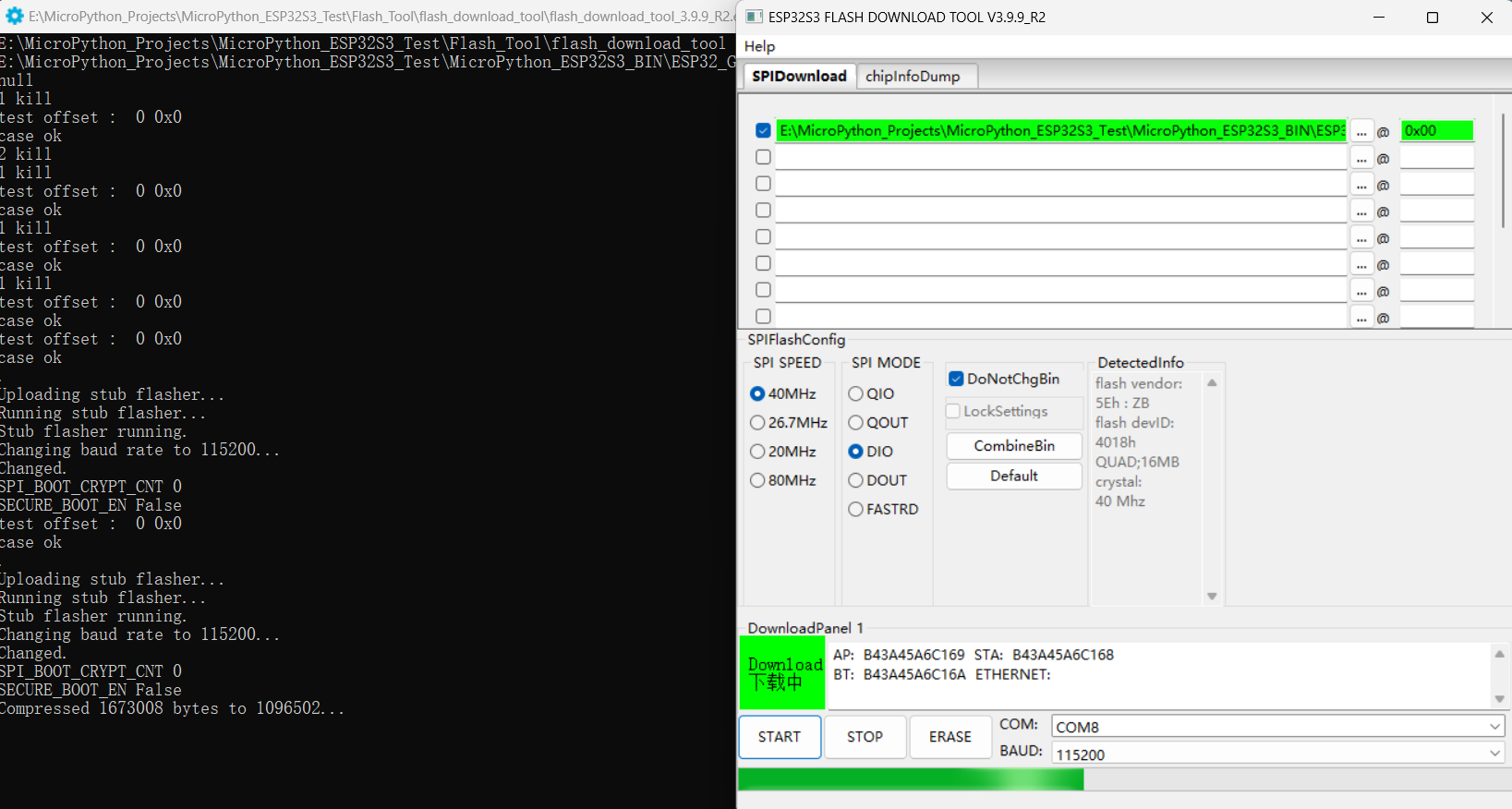This screenshot has height=809, width=1512.
Task: Click the green download progress bar
Action: [911, 779]
